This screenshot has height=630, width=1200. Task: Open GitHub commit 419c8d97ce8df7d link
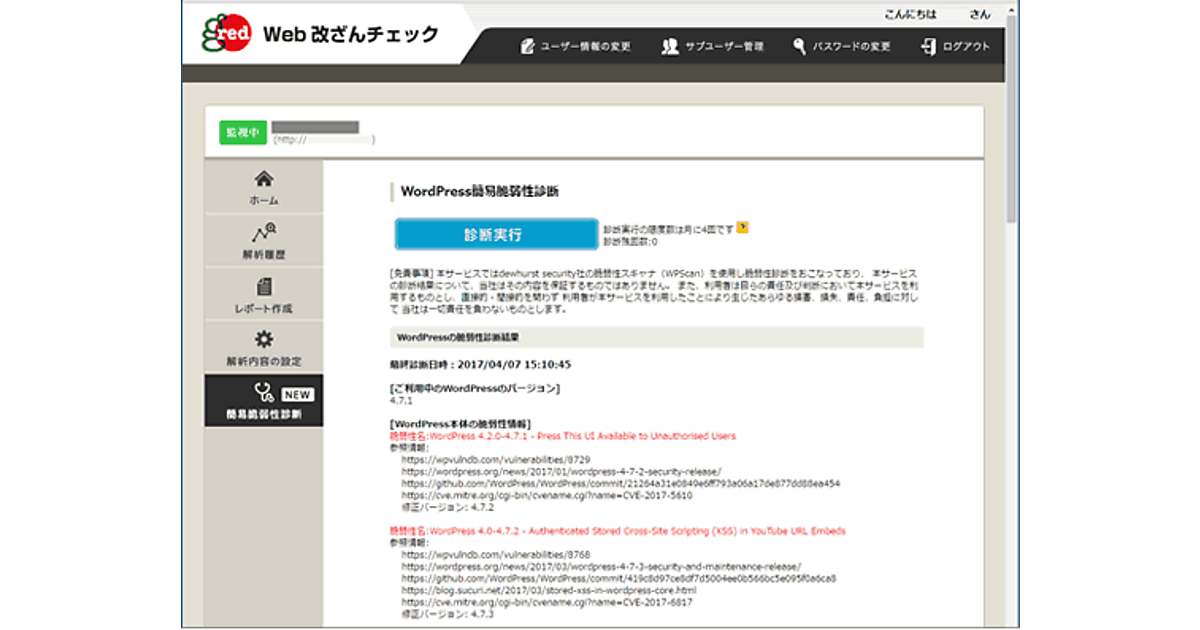(619, 578)
